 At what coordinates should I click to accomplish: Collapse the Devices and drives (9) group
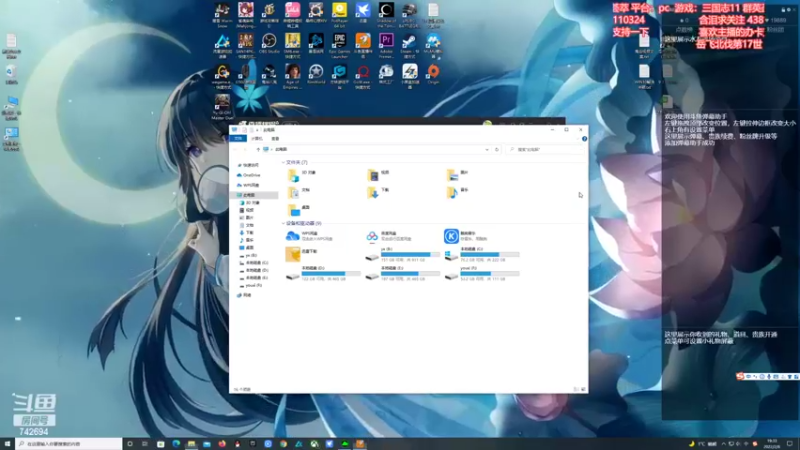tap(283, 223)
